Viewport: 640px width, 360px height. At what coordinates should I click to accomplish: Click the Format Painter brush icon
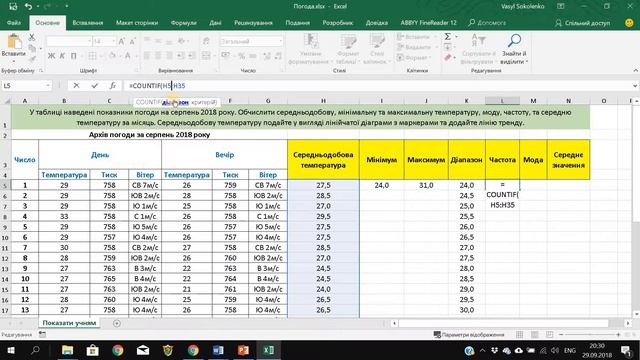pyautogui.click(x=32, y=59)
